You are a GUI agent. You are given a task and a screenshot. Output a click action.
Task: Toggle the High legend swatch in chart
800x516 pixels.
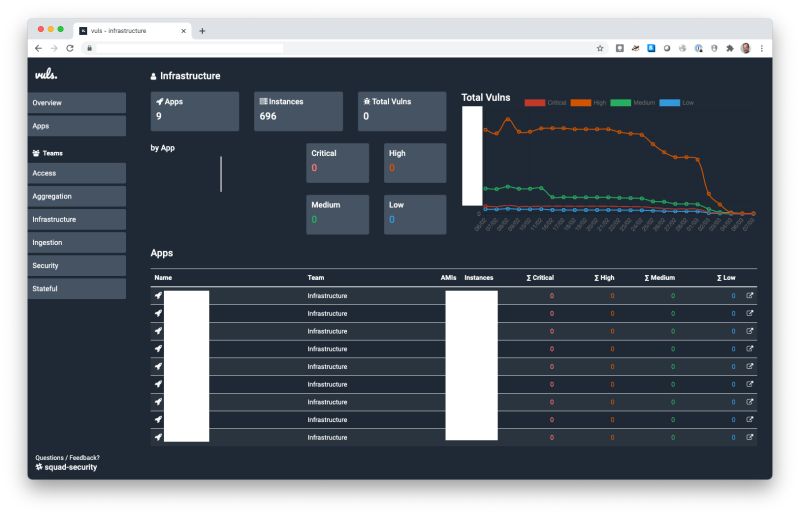[581, 103]
